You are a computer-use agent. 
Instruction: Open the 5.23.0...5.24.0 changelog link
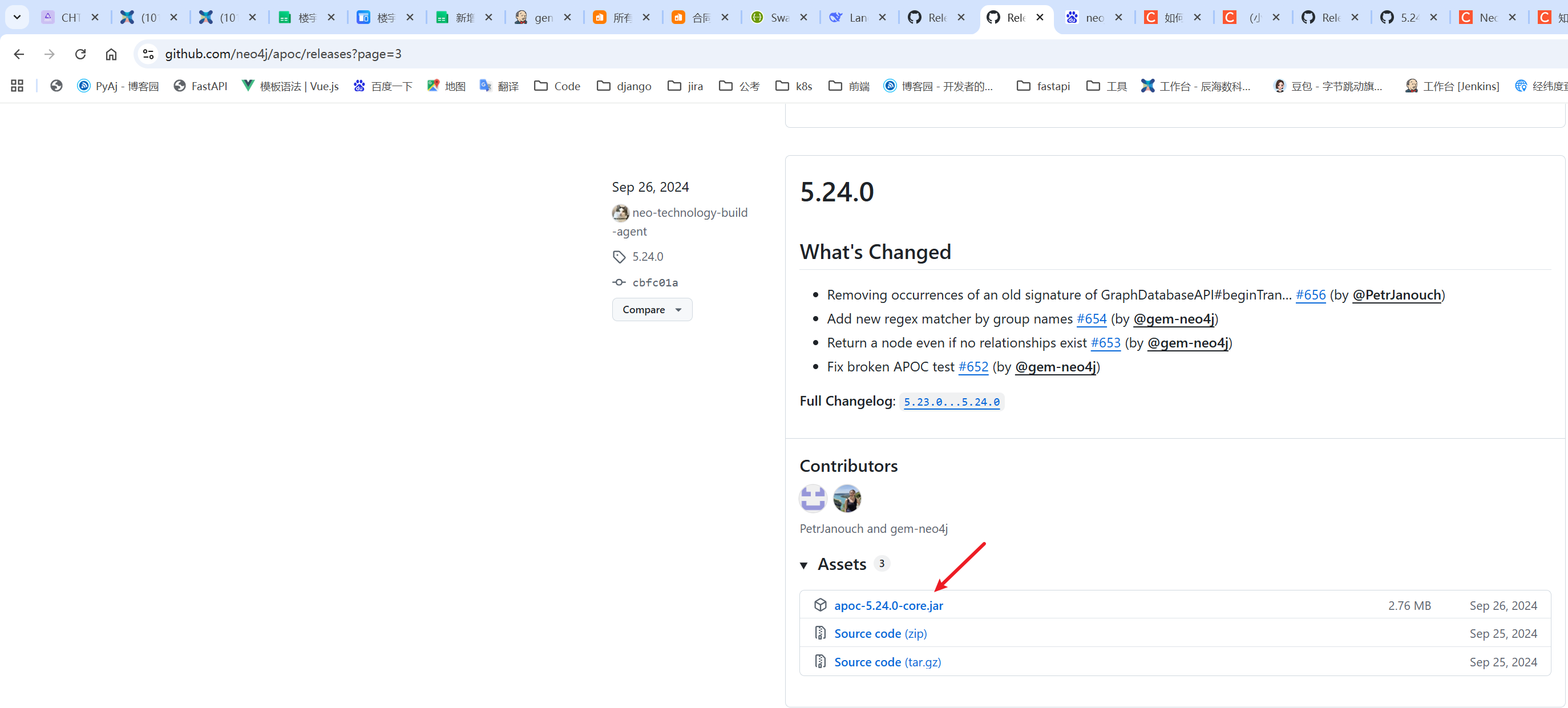tap(951, 402)
